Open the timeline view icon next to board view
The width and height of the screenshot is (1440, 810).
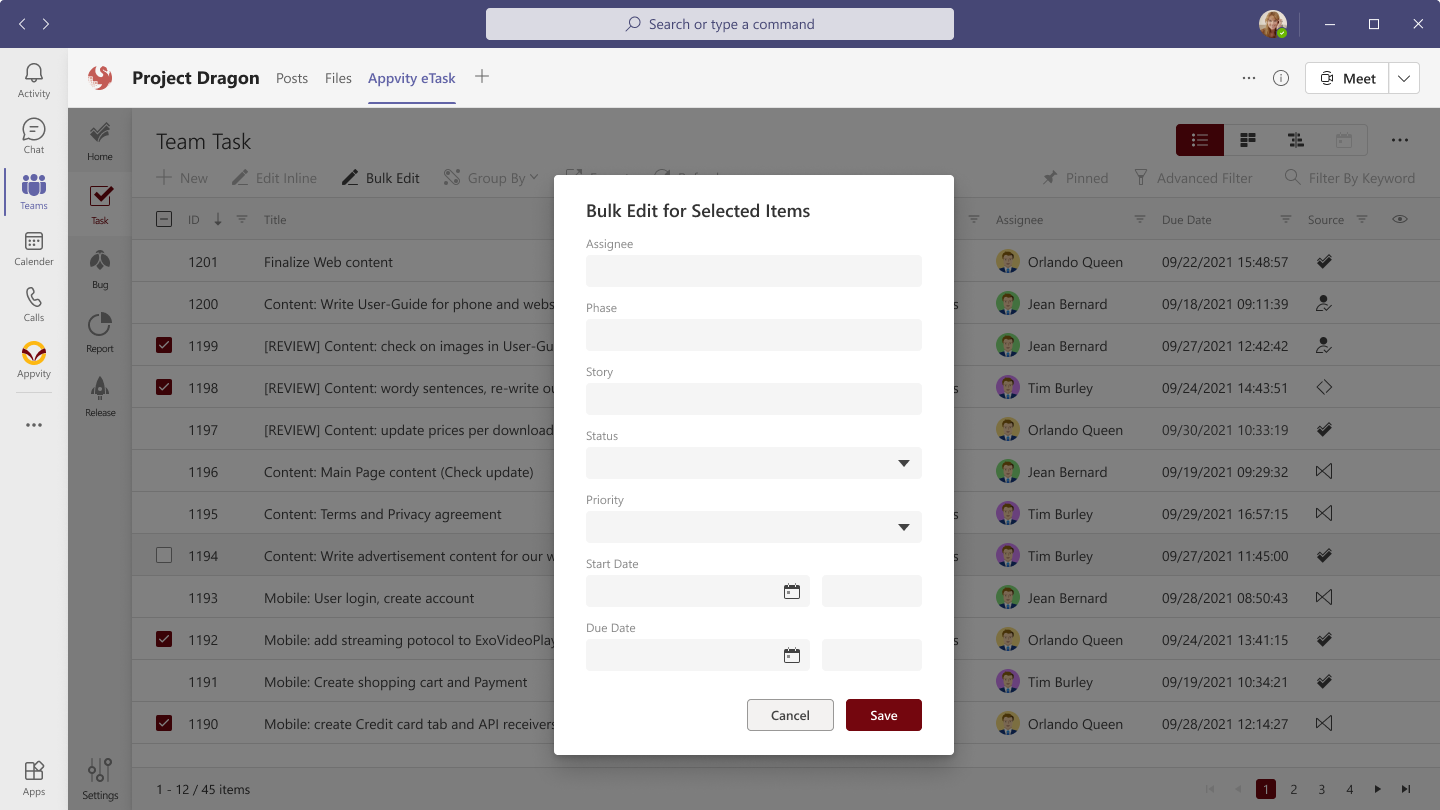coord(1295,140)
